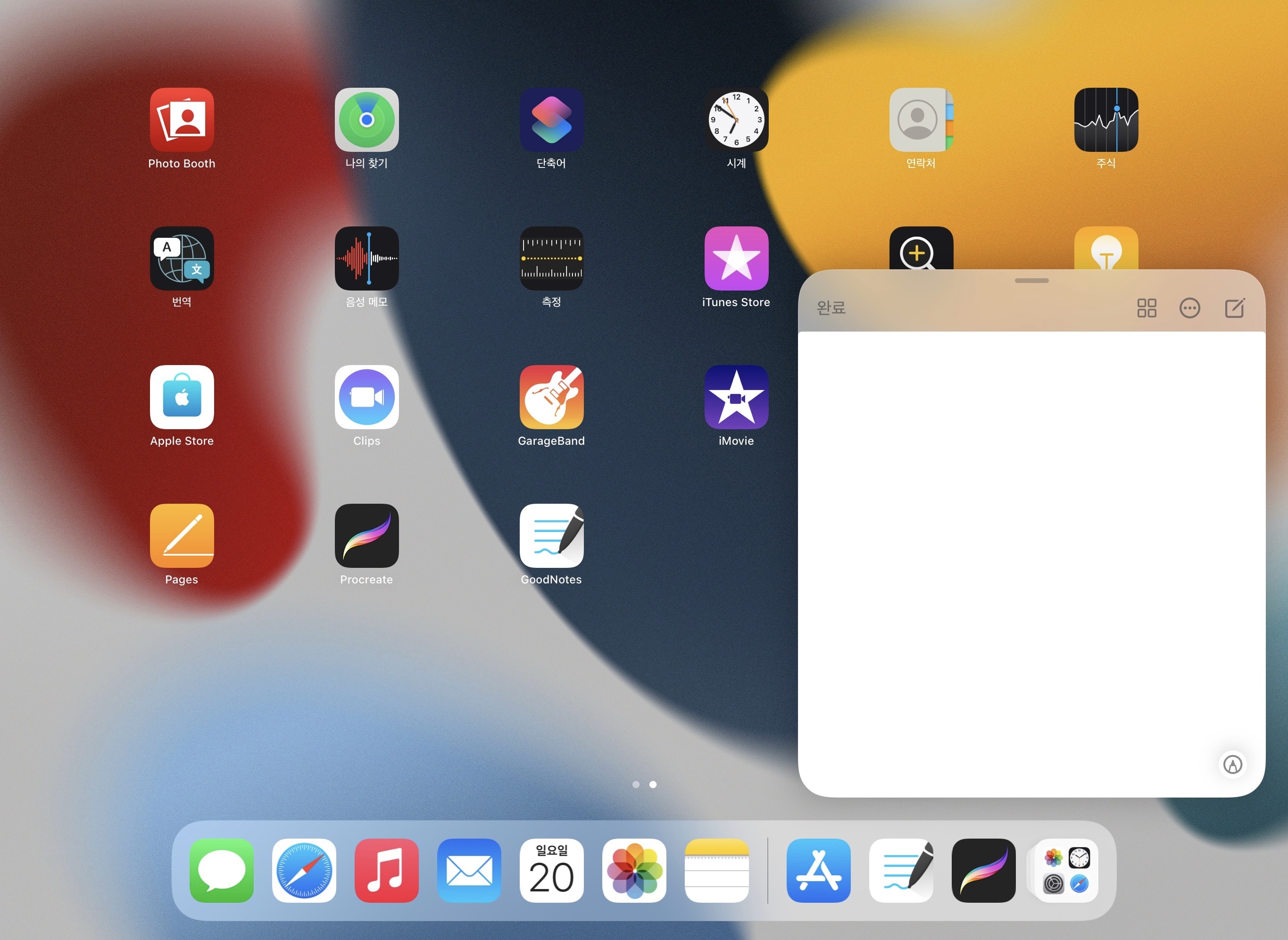
Task: Create a new quick note
Action: (x=1235, y=308)
